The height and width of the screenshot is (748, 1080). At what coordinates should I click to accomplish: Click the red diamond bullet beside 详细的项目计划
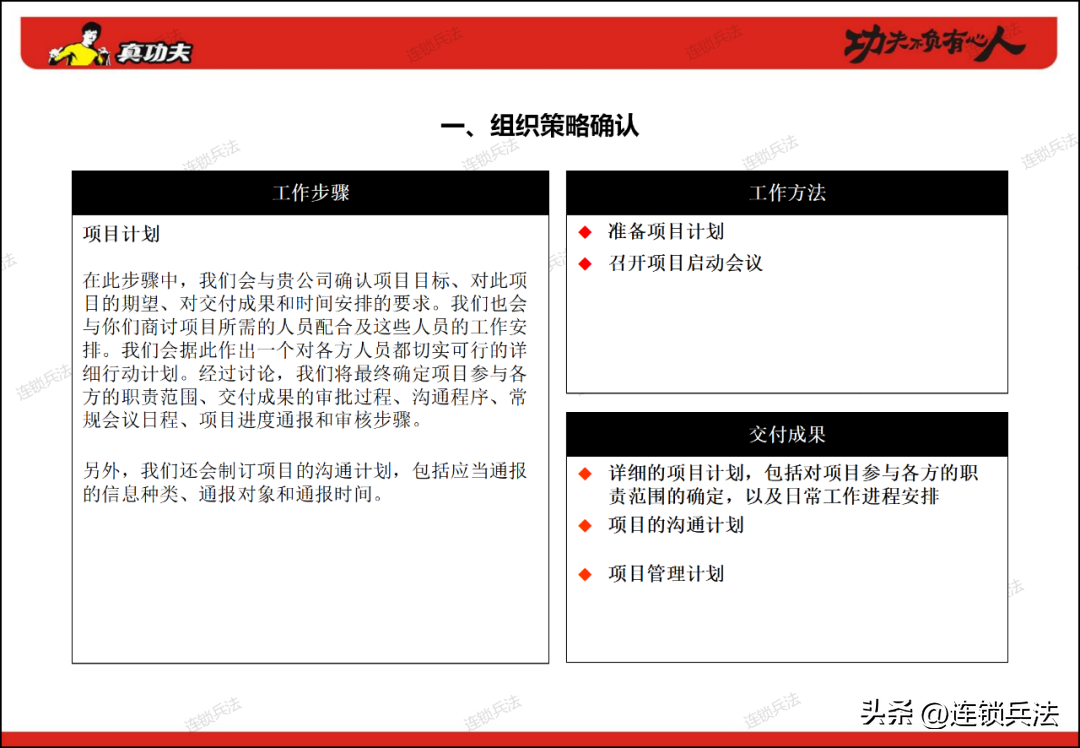[x=585, y=474]
